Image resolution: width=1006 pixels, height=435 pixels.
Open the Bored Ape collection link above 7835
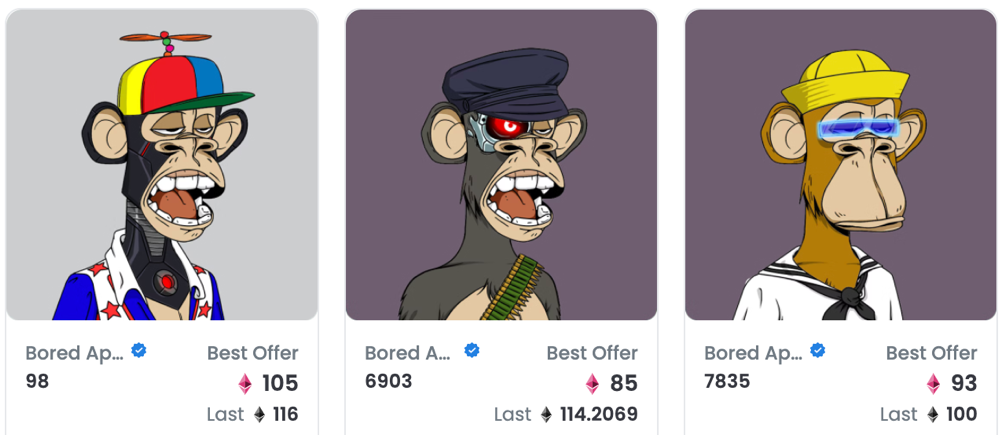753,353
